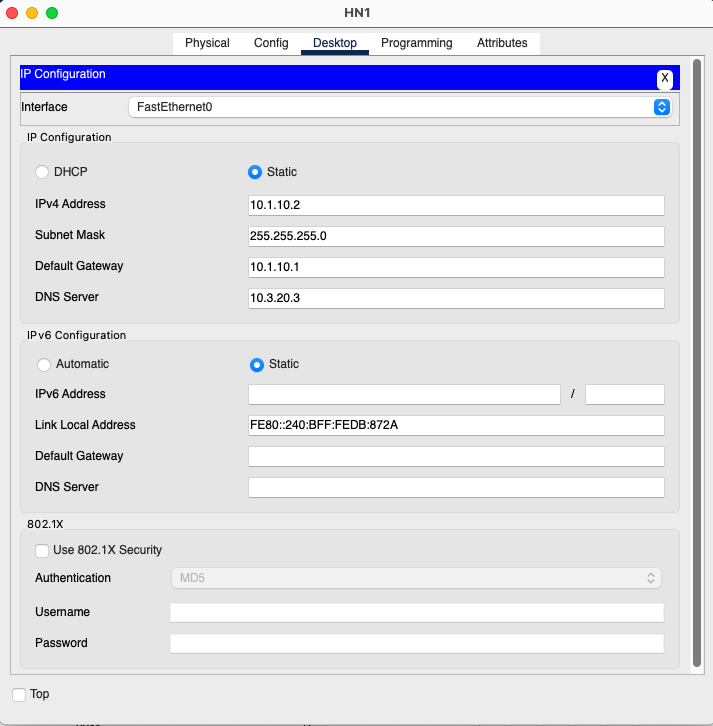Select Static IPv4 configuration radio button

(255, 172)
